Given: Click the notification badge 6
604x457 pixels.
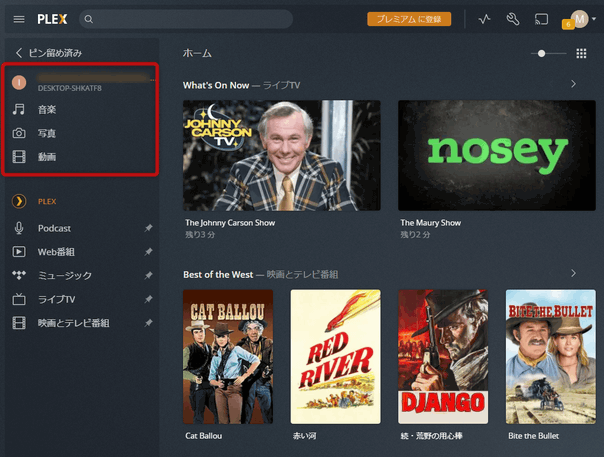Looking at the screenshot, I should coord(568,25).
